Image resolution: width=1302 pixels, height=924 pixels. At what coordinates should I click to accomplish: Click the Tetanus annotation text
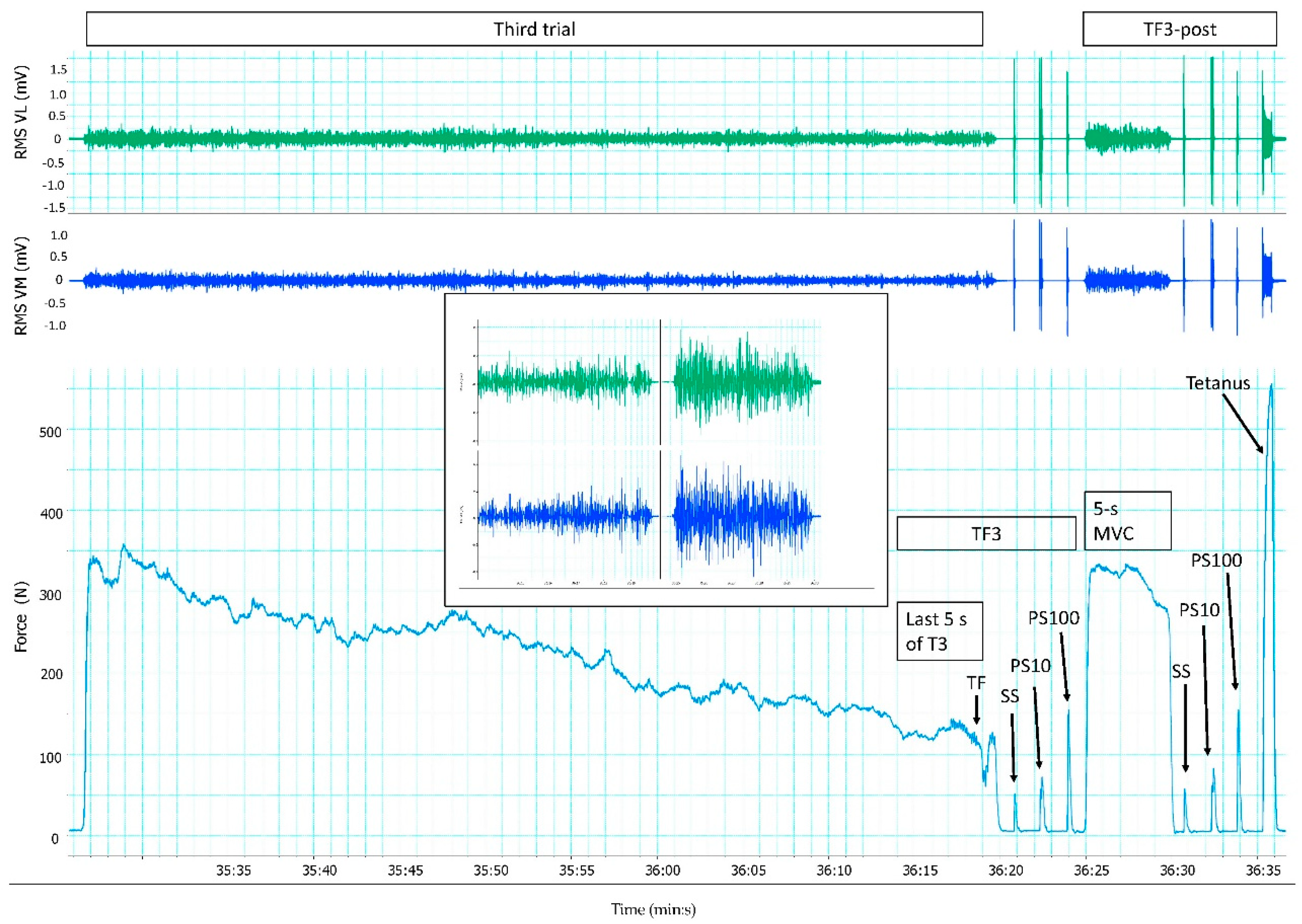point(1218,383)
